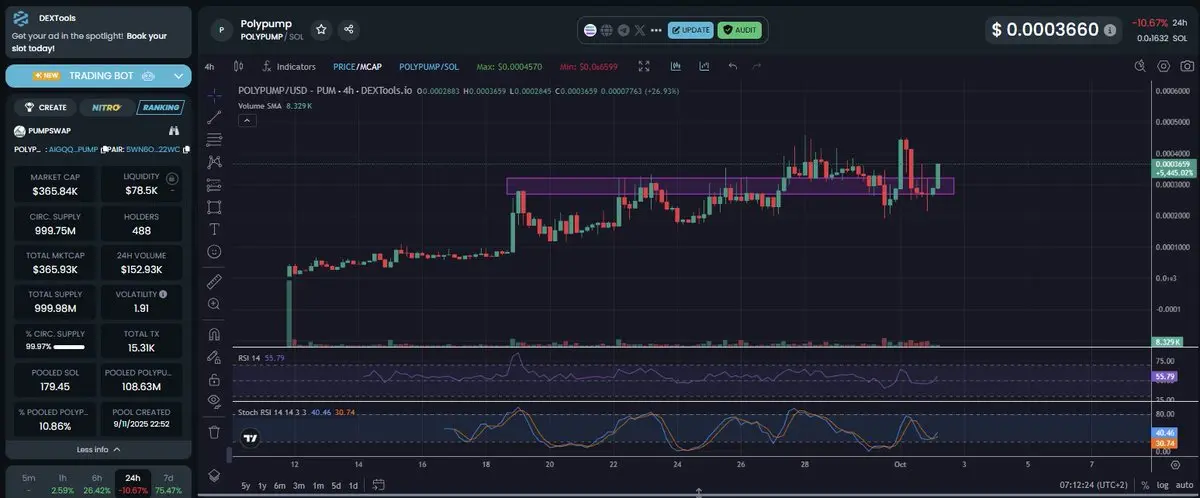Expand the TRADING BOT dropdown
The image size is (1200, 498).
pos(179,76)
